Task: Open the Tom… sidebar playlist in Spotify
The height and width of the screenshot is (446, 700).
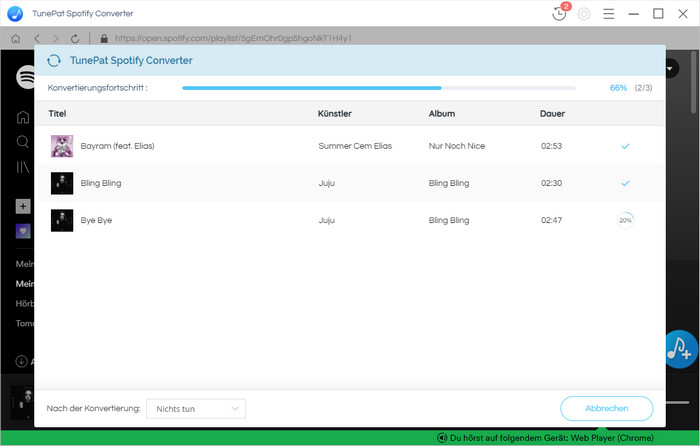Action: click(25, 323)
